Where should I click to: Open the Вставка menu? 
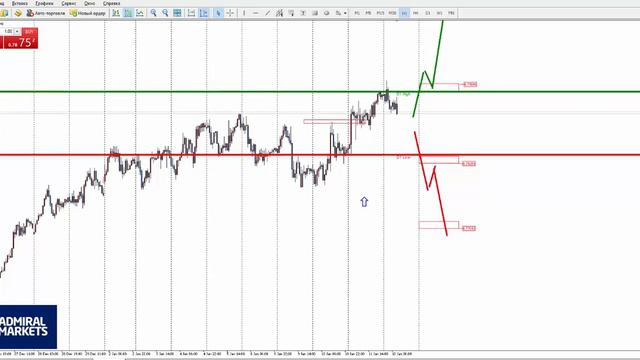(x=20, y=3)
